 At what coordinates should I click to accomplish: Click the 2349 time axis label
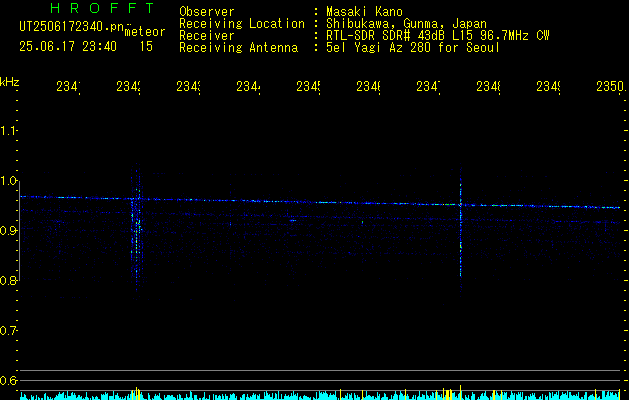(548, 87)
